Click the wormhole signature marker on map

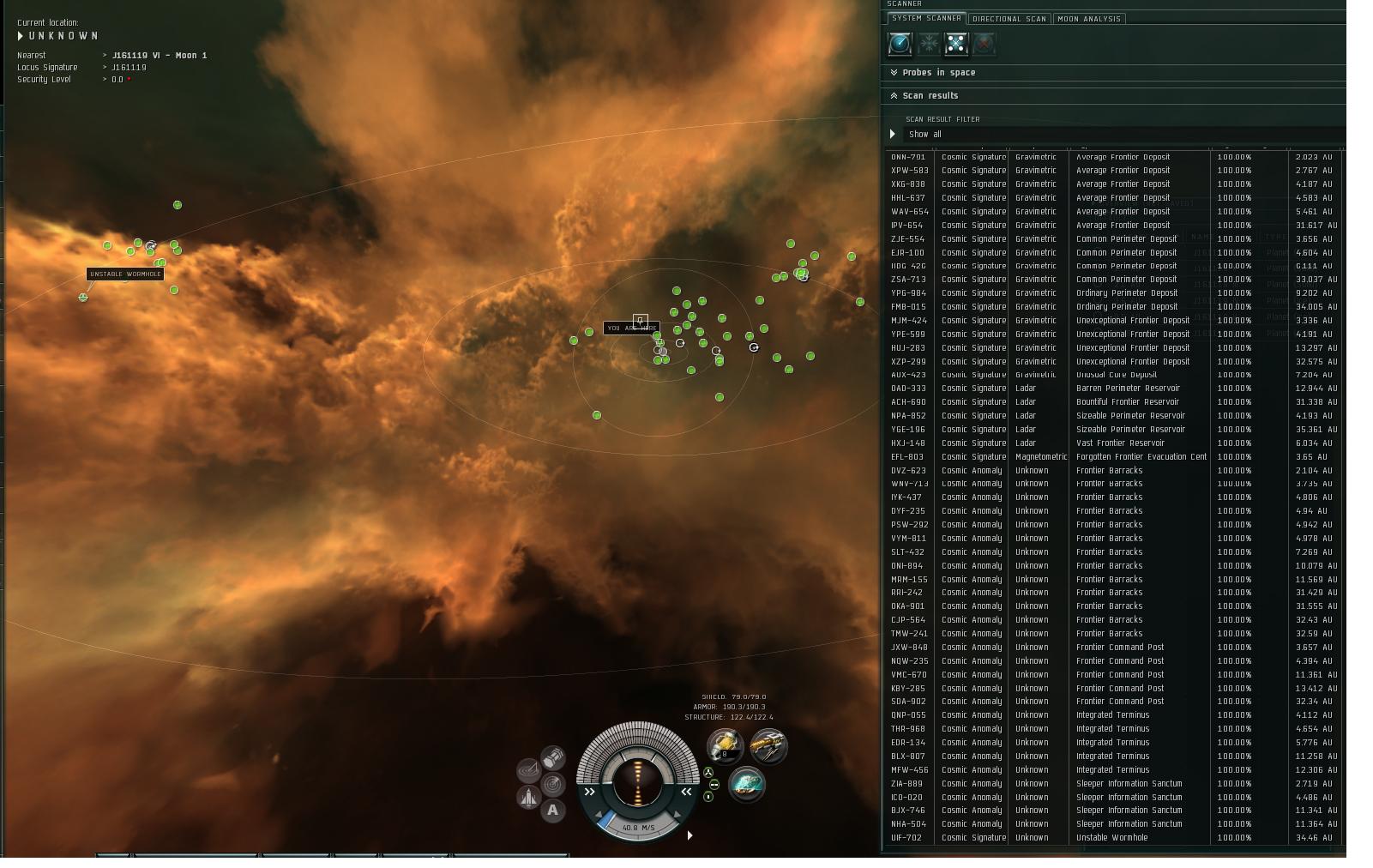click(83, 298)
